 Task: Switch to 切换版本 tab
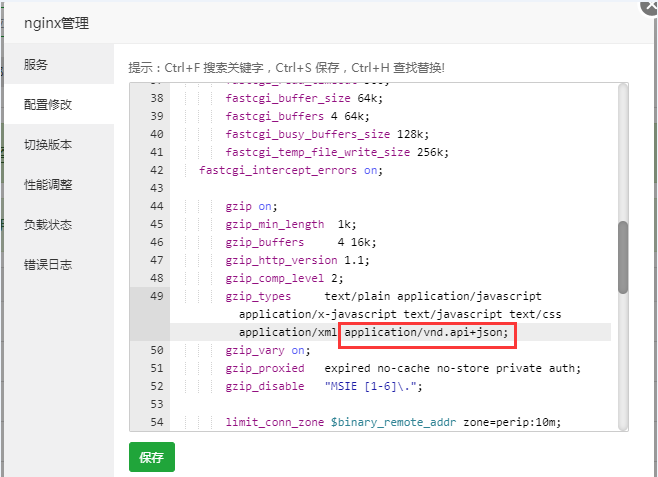click(x=48, y=145)
